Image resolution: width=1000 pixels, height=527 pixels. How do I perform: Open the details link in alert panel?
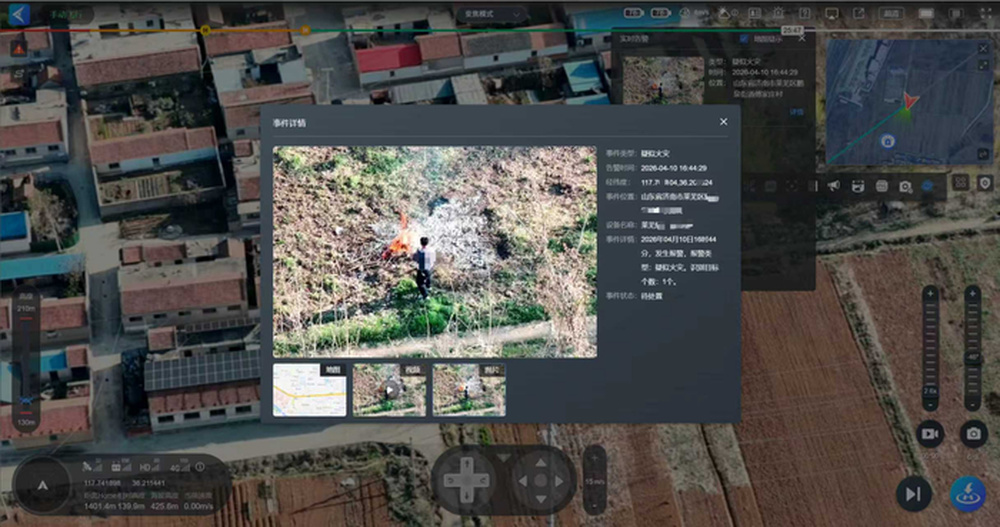click(796, 112)
